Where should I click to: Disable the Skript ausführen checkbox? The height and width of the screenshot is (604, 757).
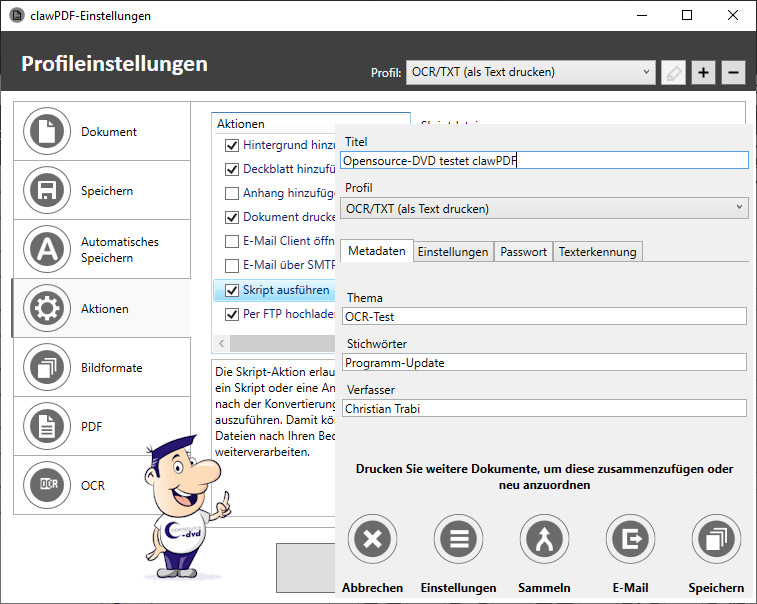point(233,290)
